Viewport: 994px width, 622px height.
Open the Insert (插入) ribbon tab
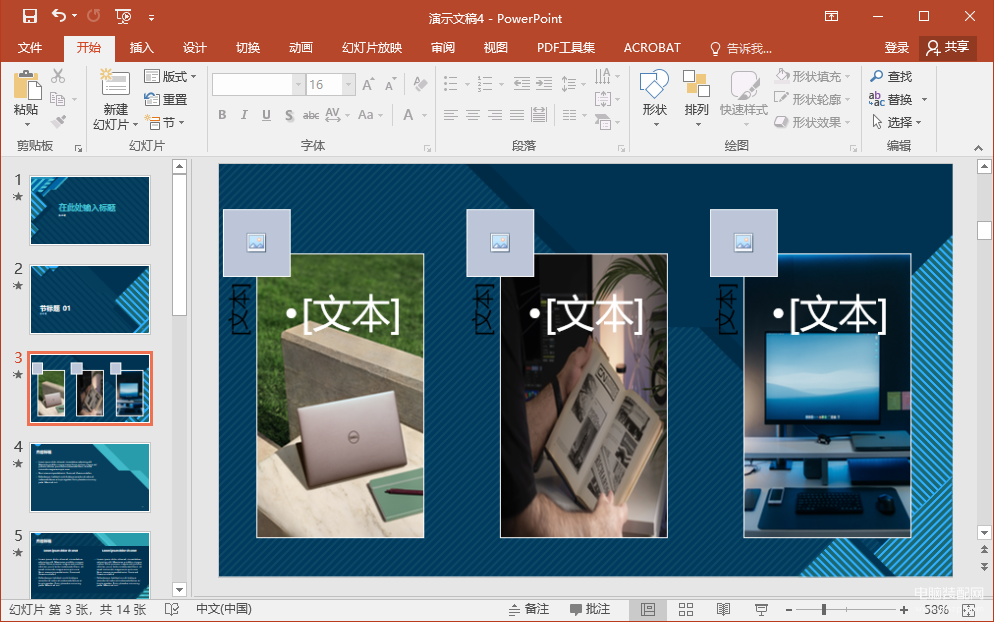(x=141, y=48)
